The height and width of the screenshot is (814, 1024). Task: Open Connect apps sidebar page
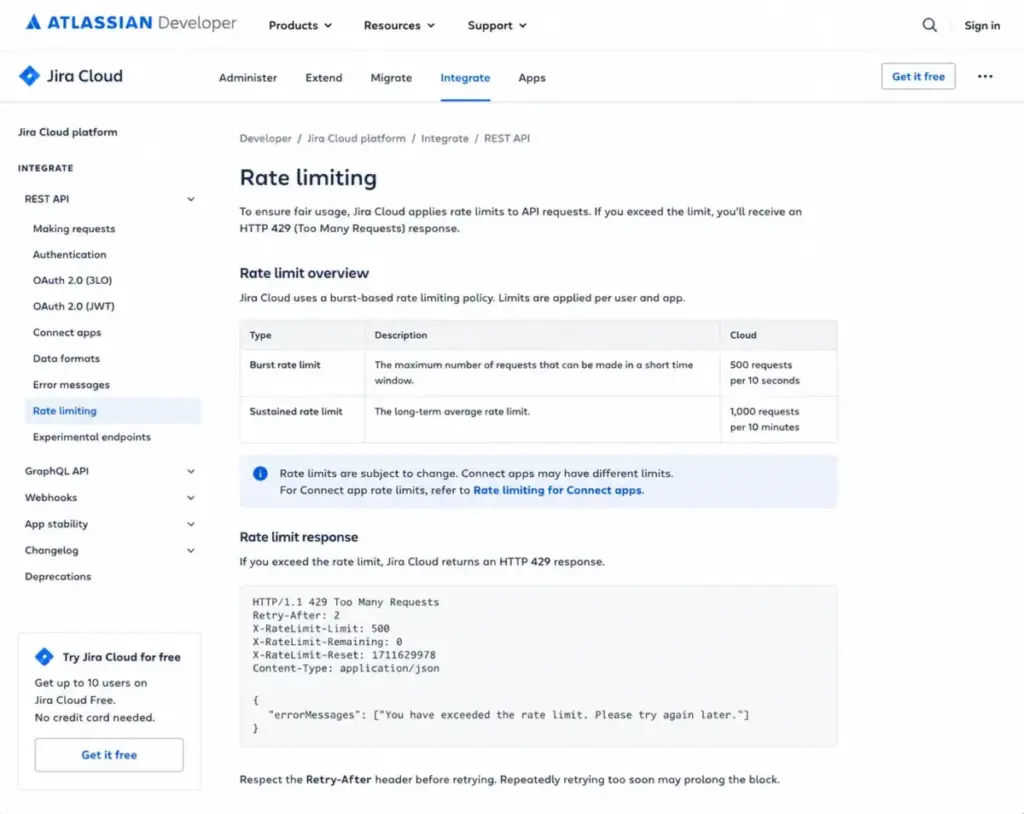[67, 333]
